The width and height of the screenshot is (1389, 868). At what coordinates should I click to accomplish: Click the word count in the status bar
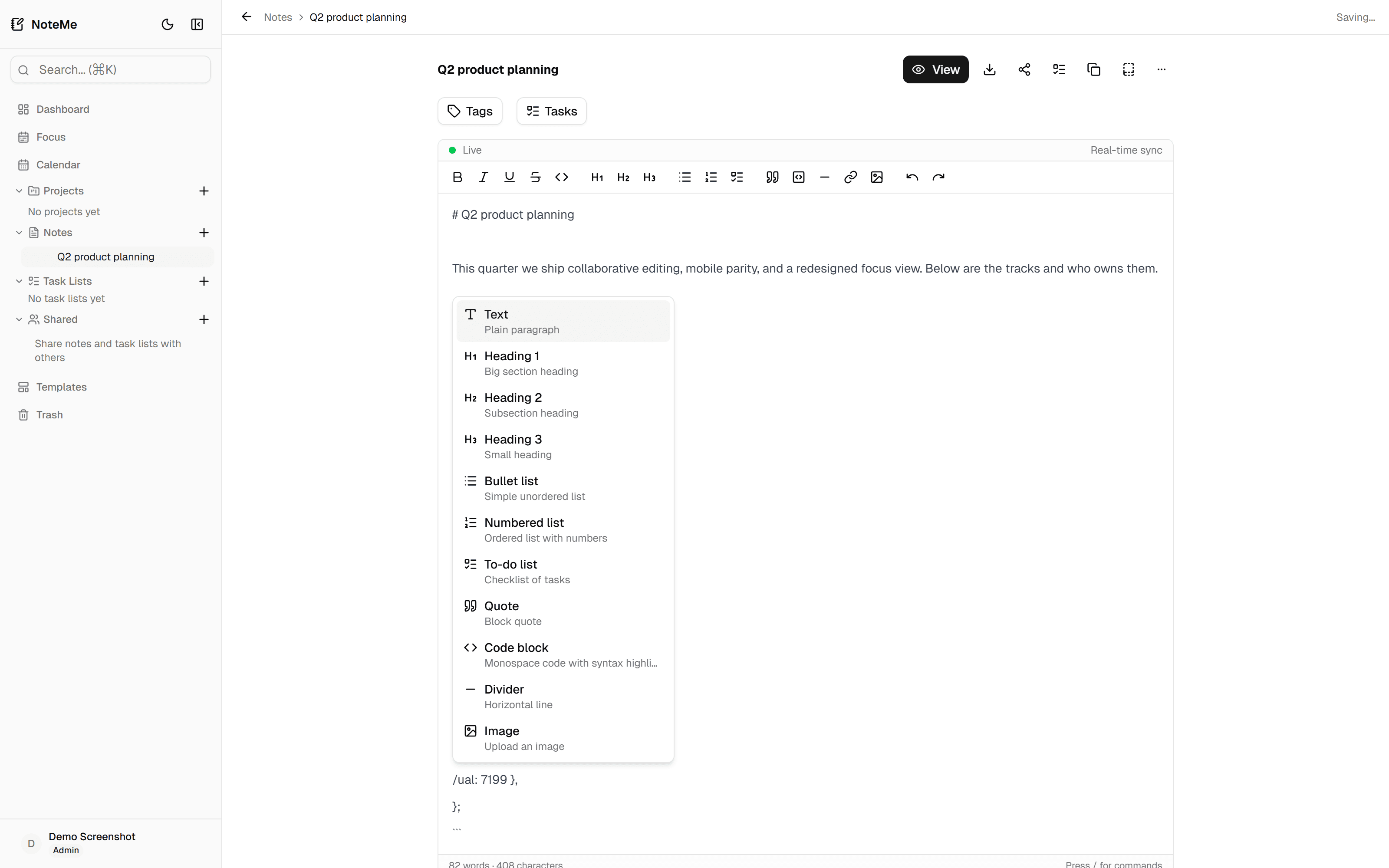tap(506, 864)
